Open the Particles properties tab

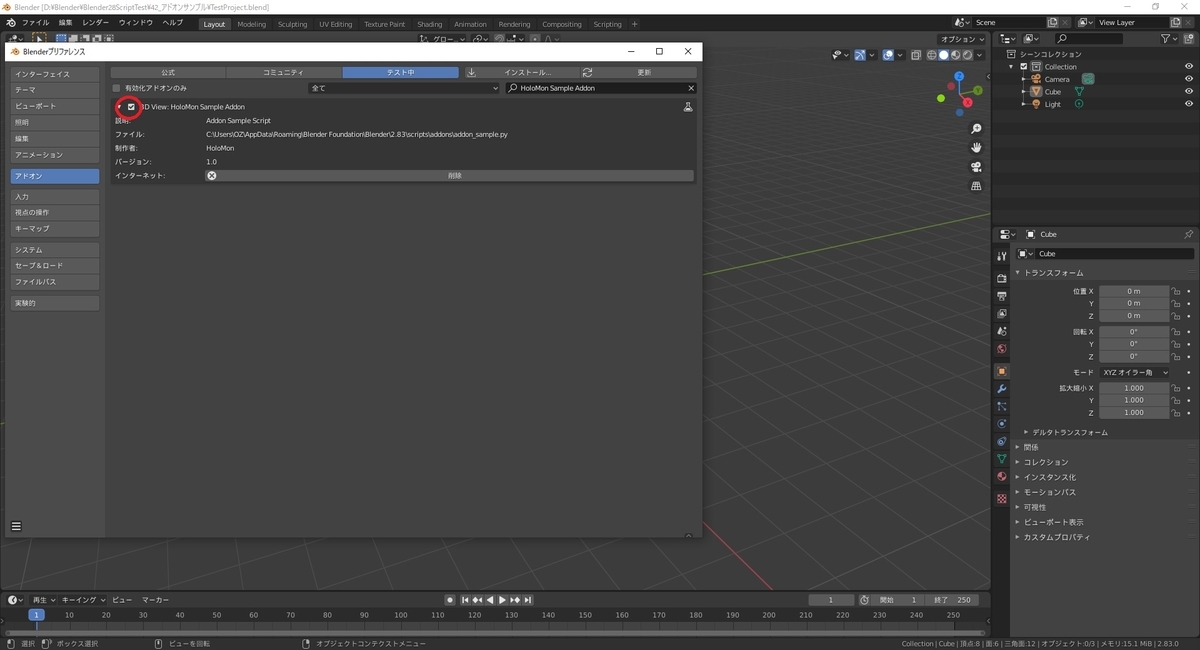pos(1001,406)
